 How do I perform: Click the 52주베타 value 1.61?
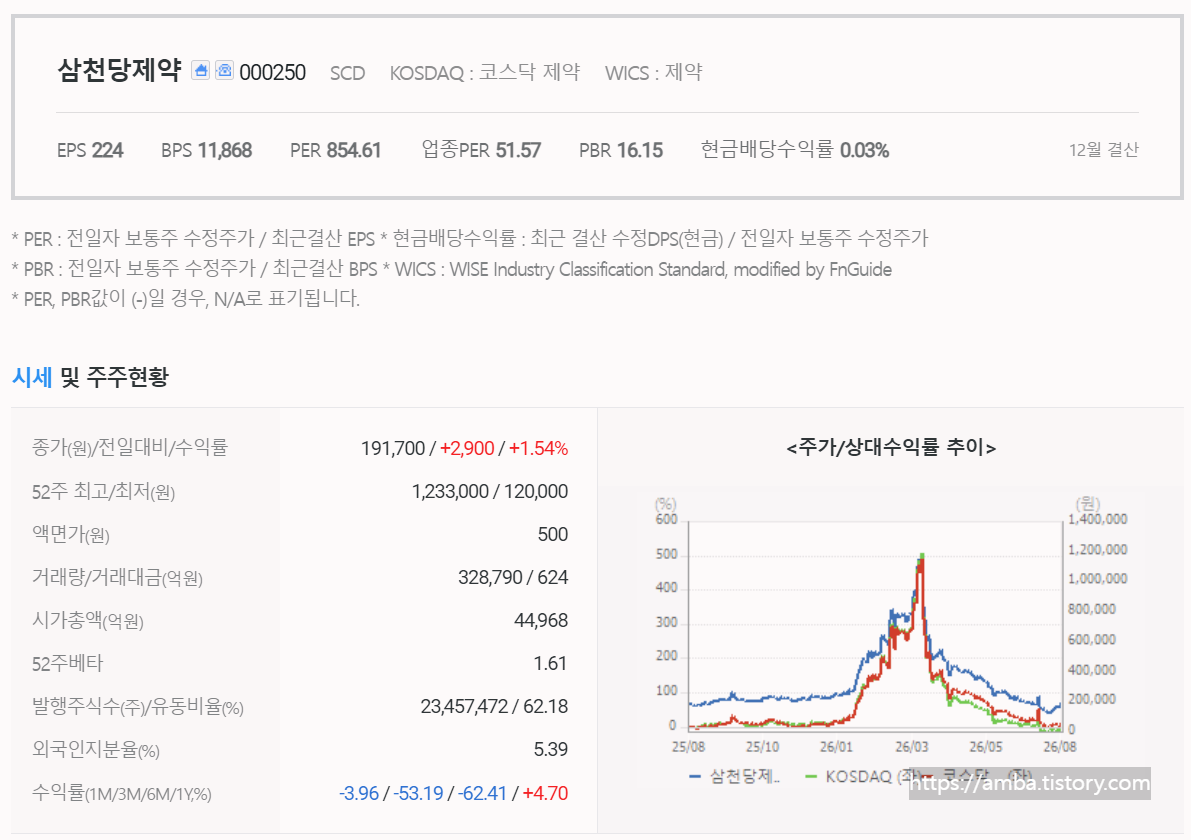[x=551, y=664]
